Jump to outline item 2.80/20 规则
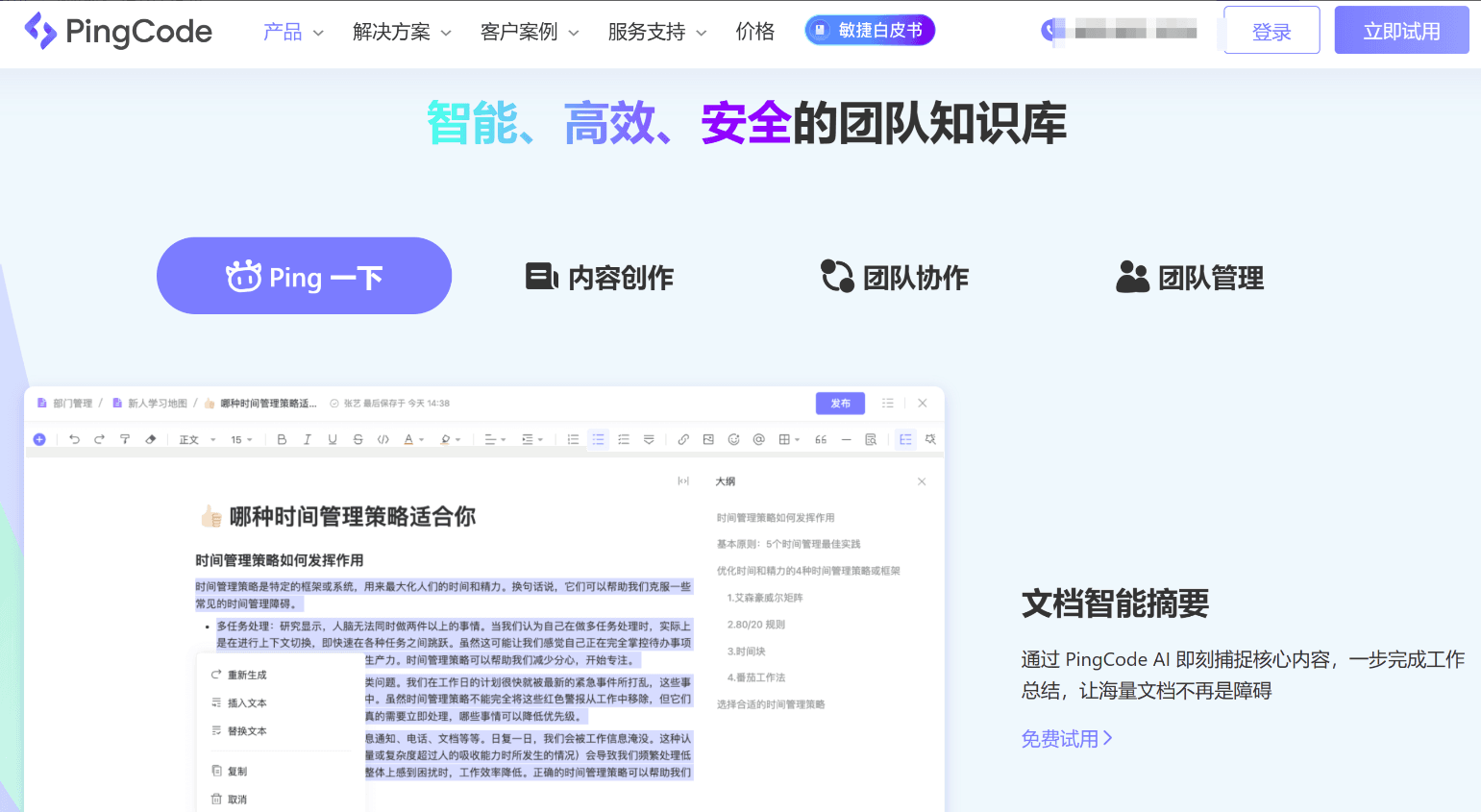 pos(756,625)
